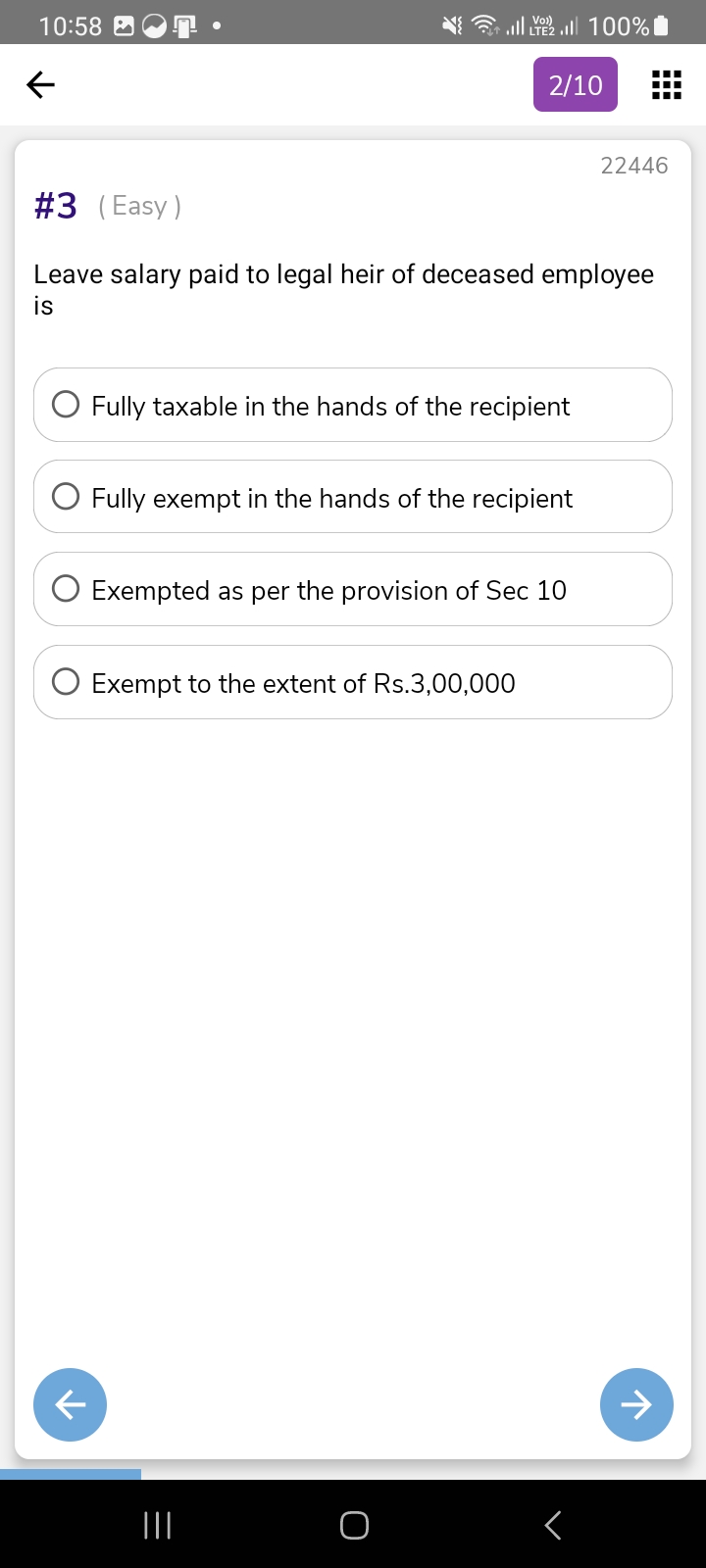Go to next question with right arrow

636,1404
